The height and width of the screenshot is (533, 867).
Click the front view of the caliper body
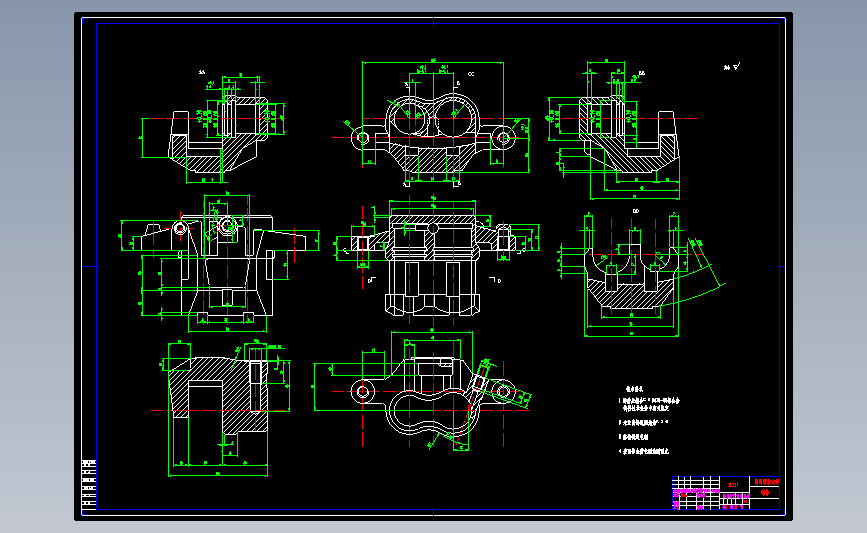point(220,263)
